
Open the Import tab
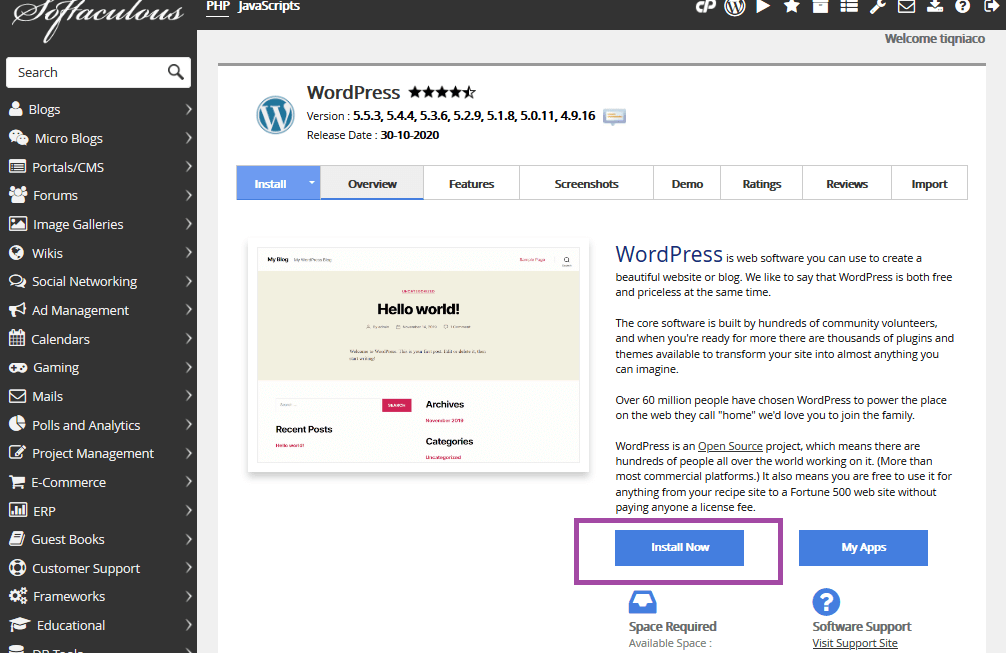[929, 183]
